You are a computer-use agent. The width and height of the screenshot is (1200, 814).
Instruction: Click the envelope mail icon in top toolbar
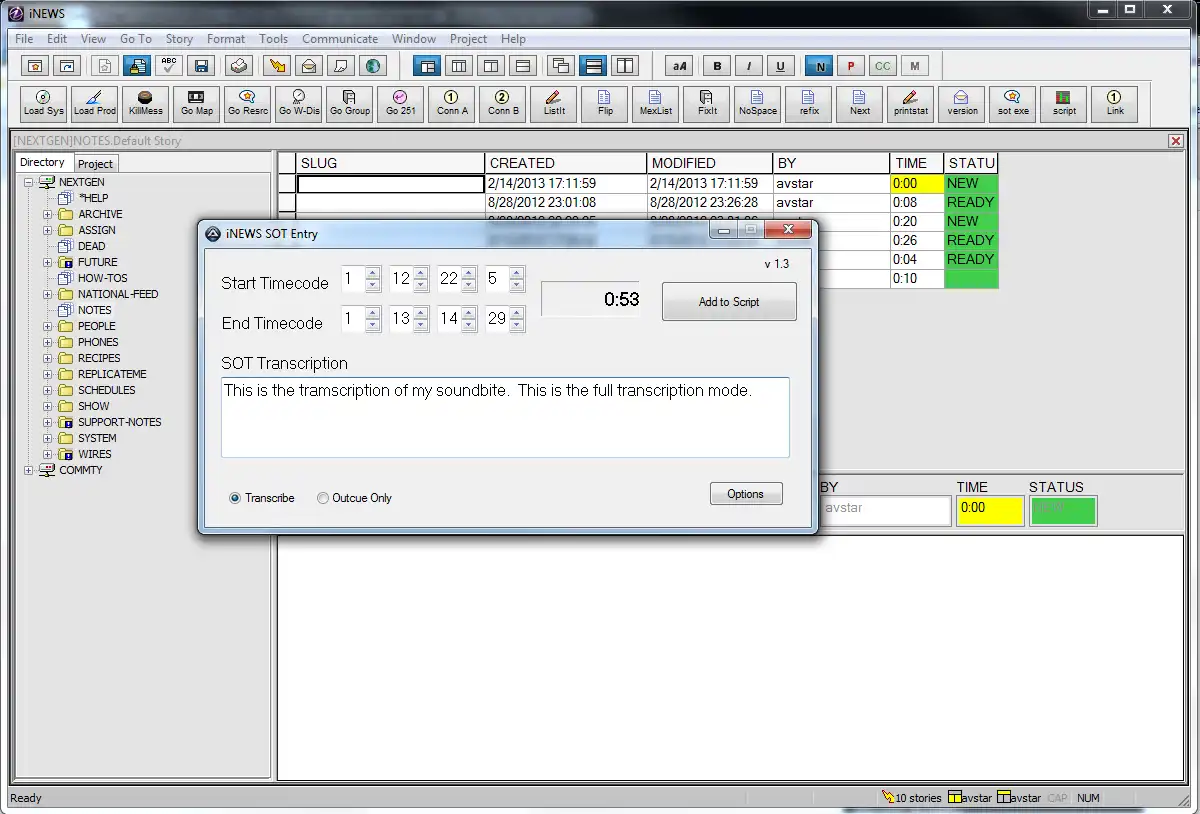click(x=309, y=66)
